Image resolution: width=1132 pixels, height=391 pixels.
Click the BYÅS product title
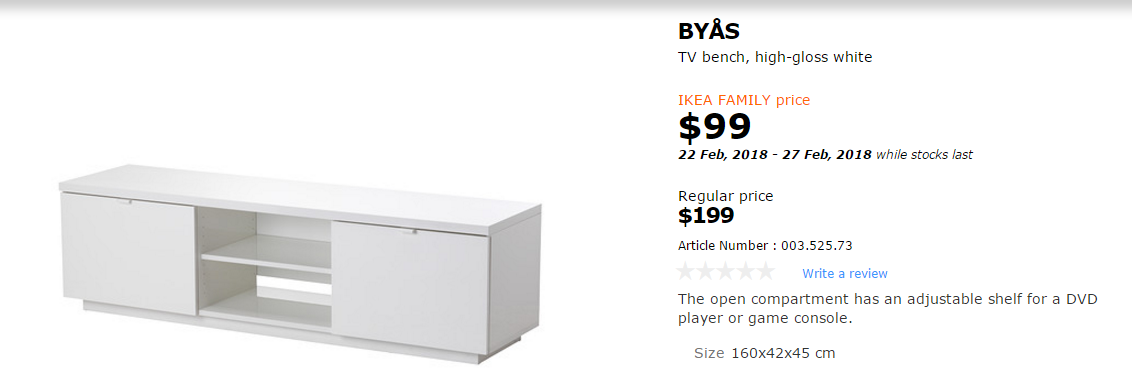coord(709,31)
